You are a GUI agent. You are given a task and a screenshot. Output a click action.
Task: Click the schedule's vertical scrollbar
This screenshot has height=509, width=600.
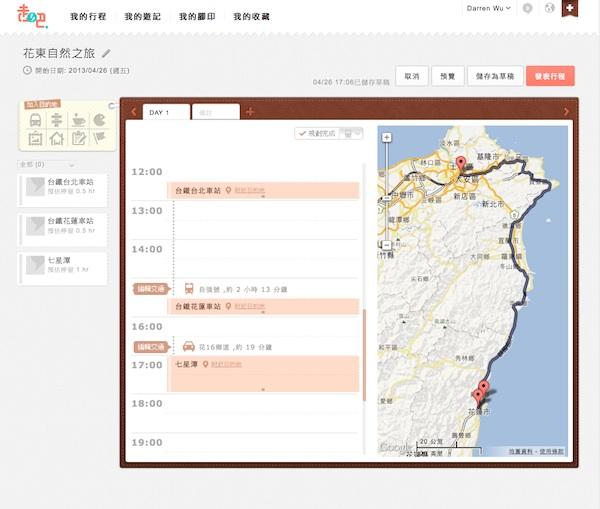364,350
